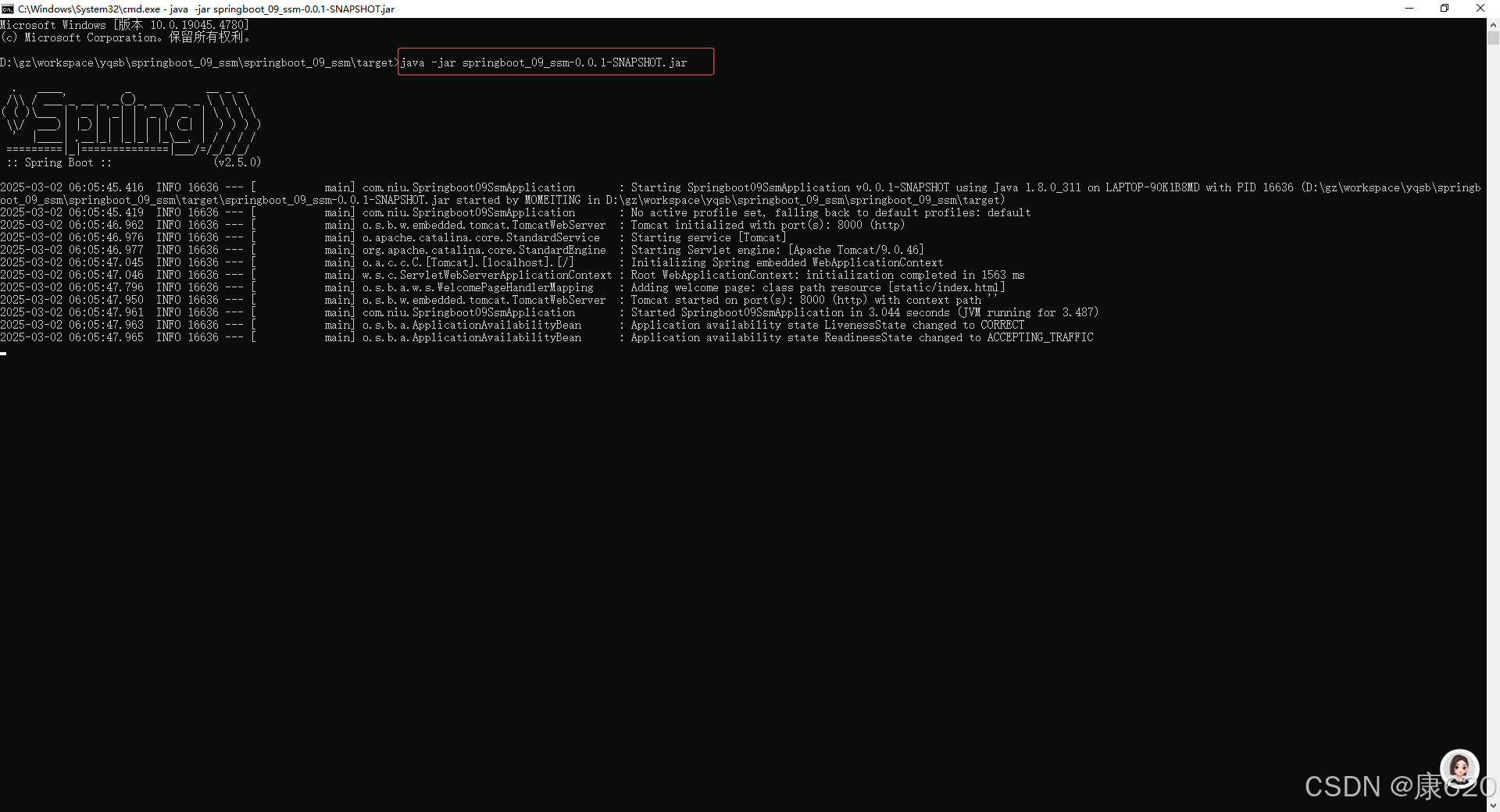Click Tomcat started on port(s): 8000 line

(x=500, y=300)
